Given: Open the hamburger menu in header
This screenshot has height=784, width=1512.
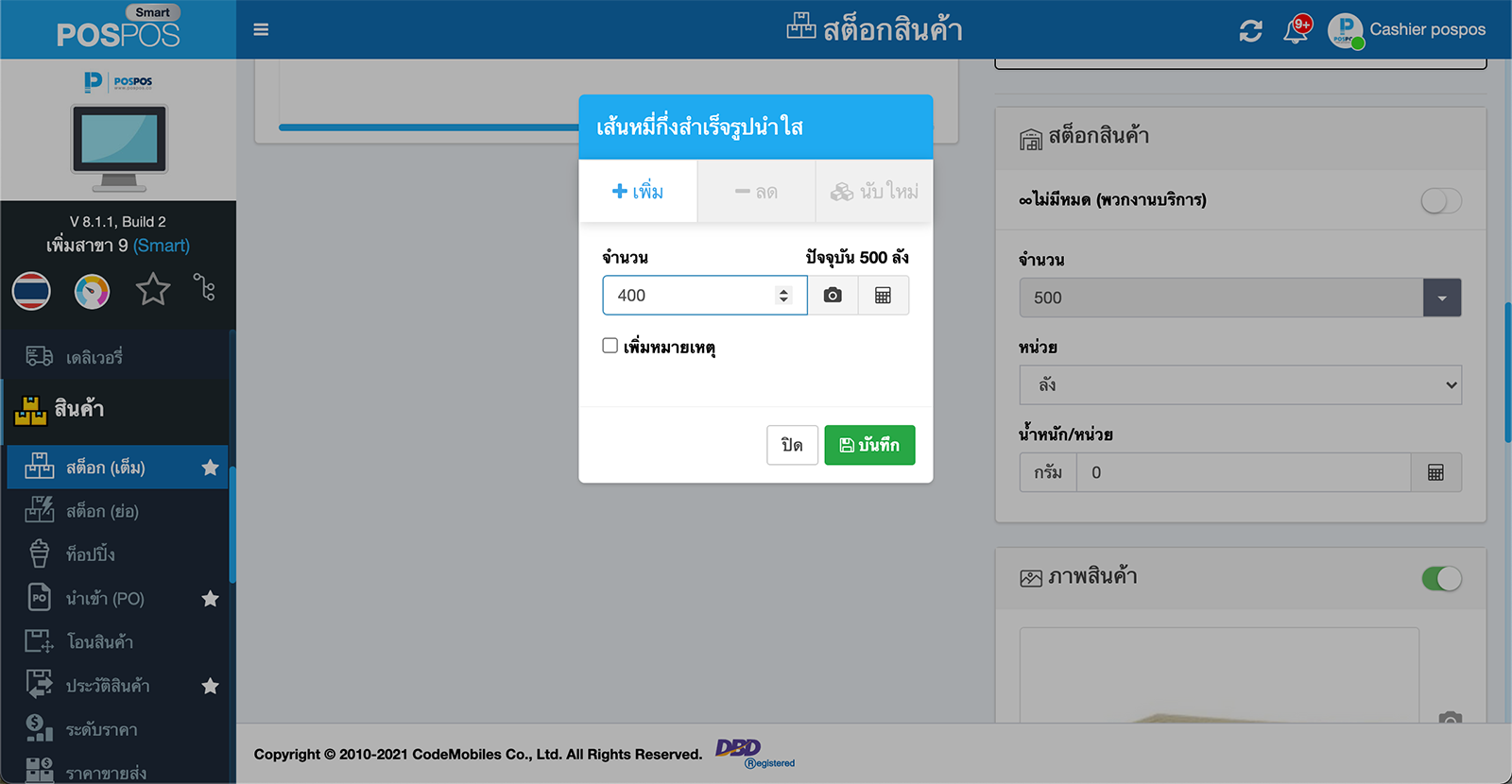Looking at the screenshot, I should (261, 30).
